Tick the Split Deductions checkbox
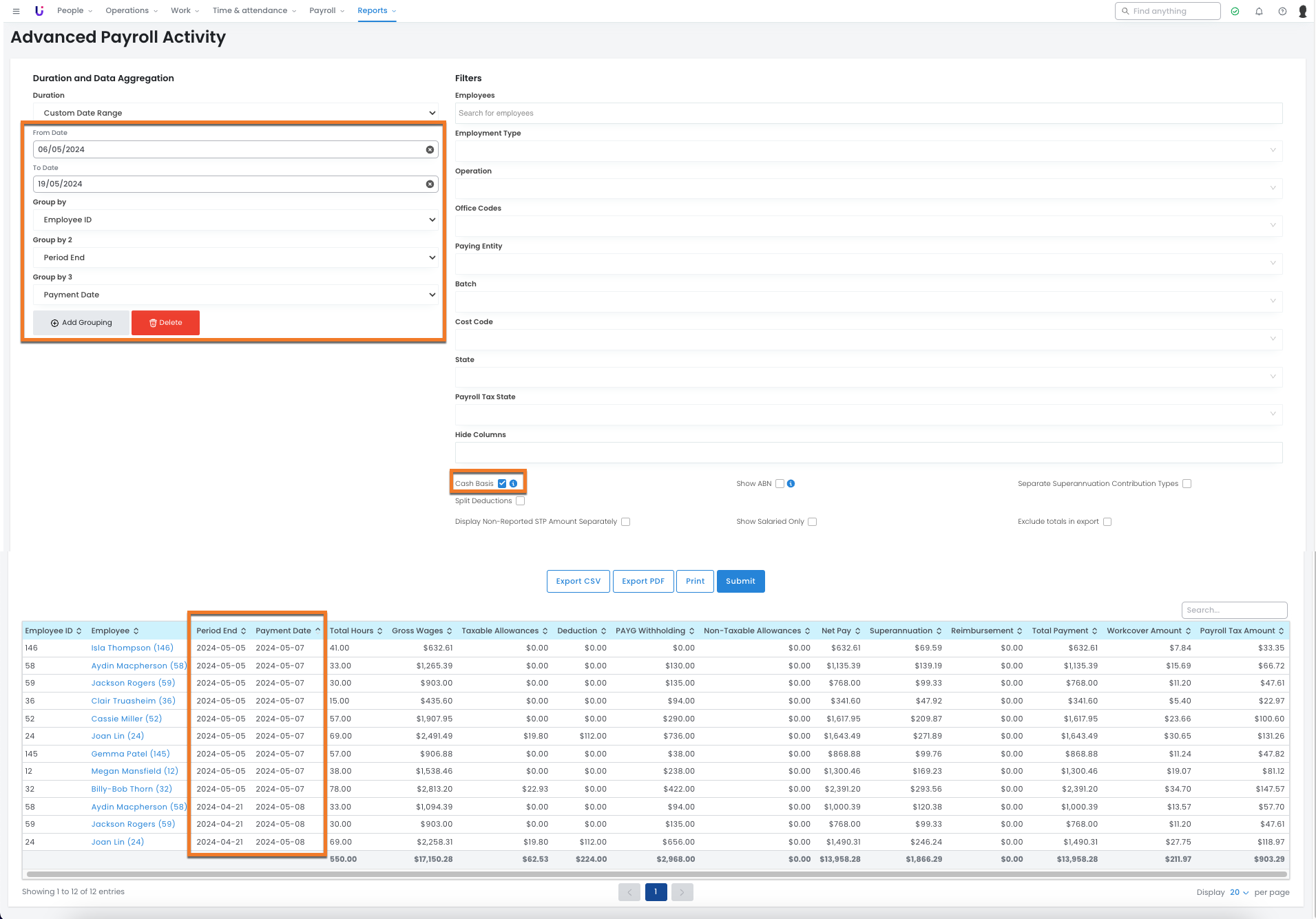The image size is (1316, 919). 521,501
